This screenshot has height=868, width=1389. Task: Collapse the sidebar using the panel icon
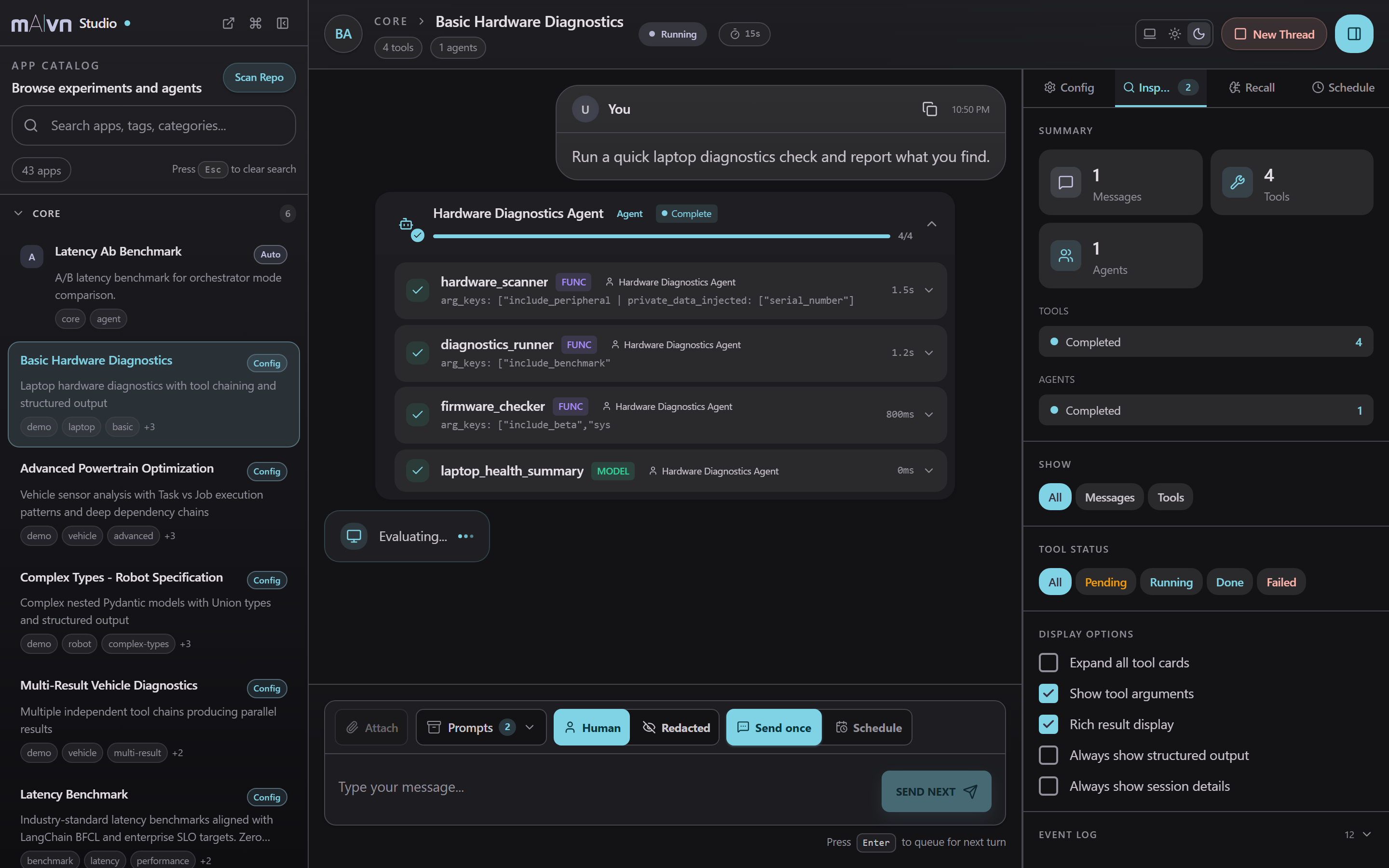click(283, 23)
